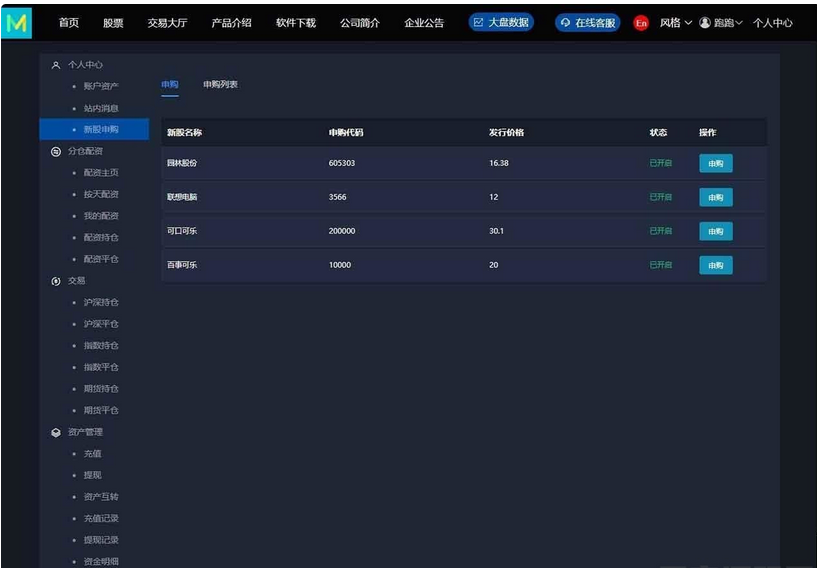Click the 资产管理 layers icon
Viewport: 817px width, 568px height.
(x=56, y=432)
